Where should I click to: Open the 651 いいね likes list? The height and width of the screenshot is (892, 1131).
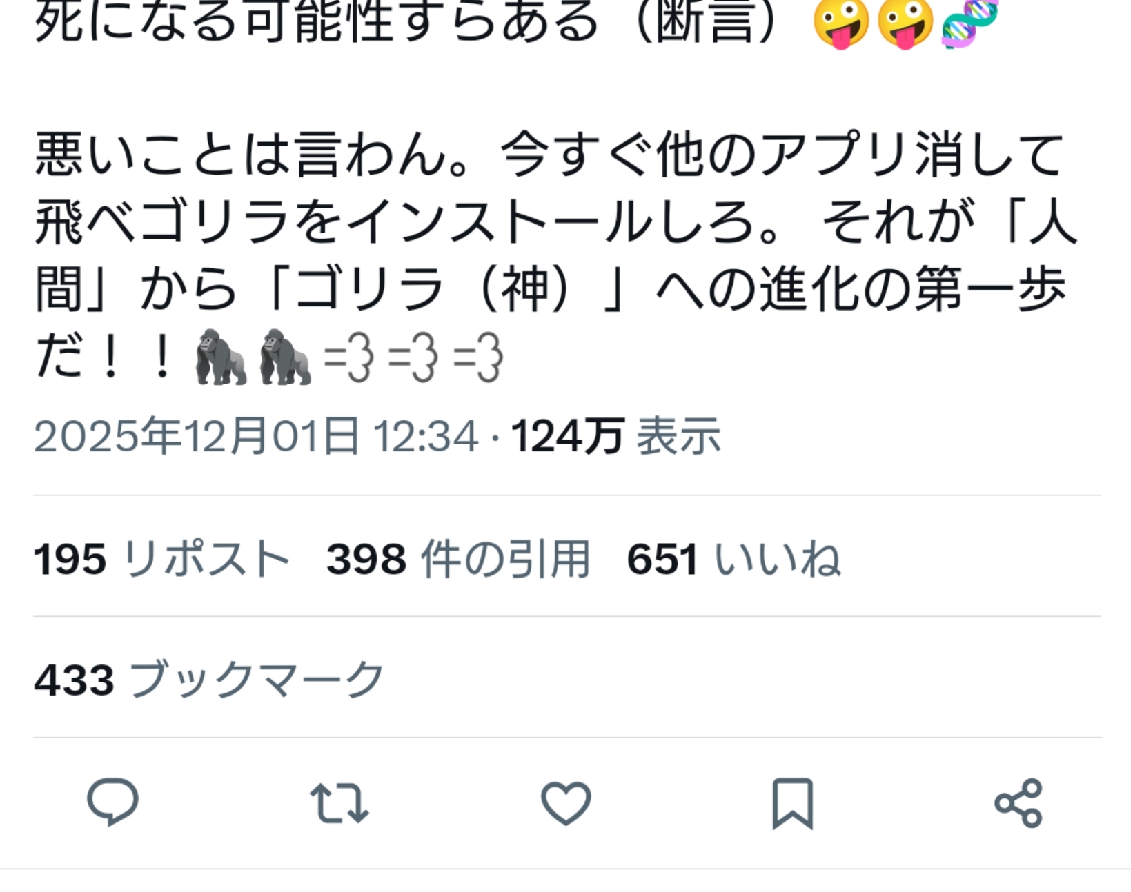coord(734,559)
